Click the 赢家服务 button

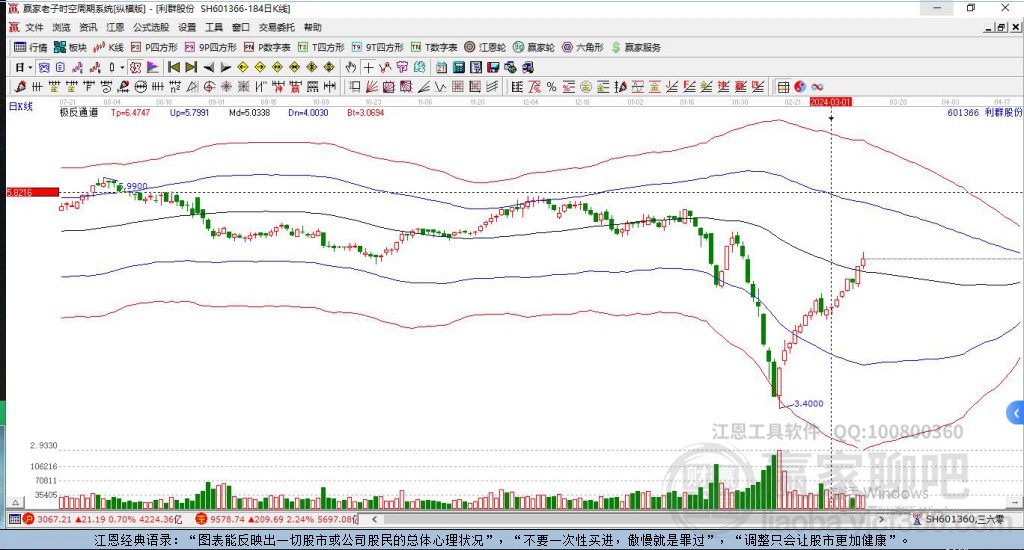636,47
